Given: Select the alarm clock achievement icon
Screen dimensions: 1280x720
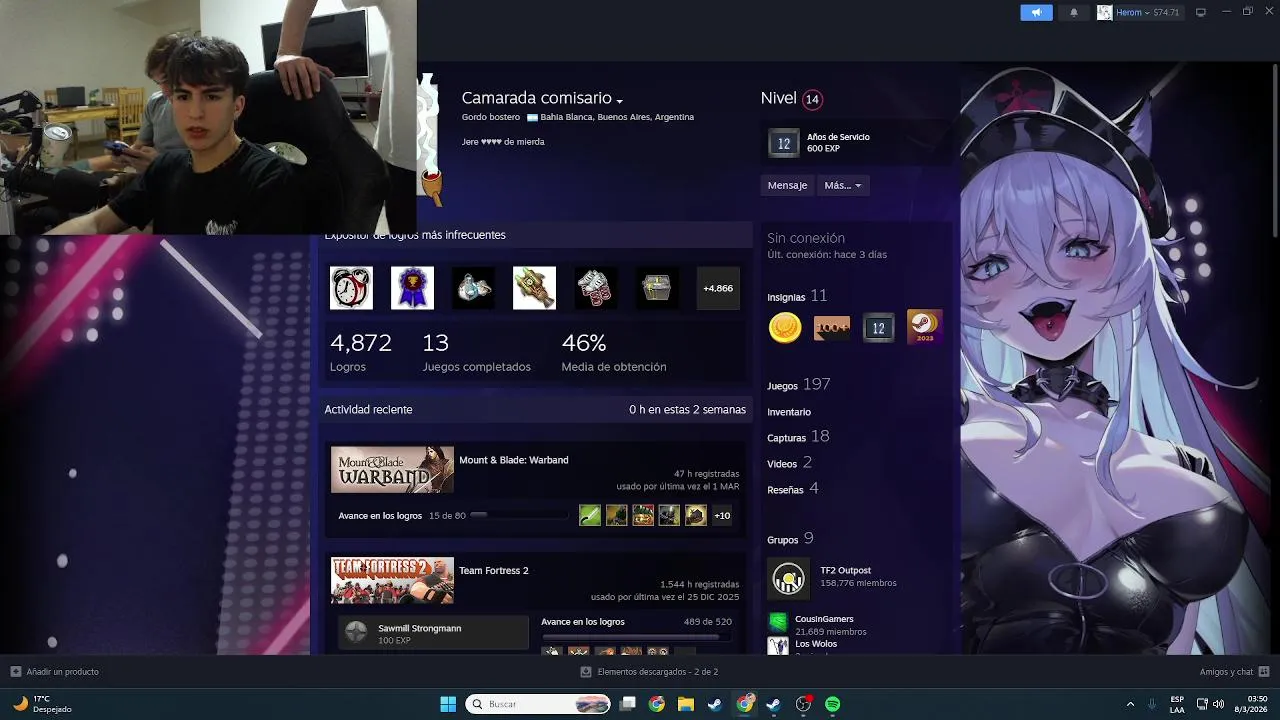Looking at the screenshot, I should tap(351, 288).
